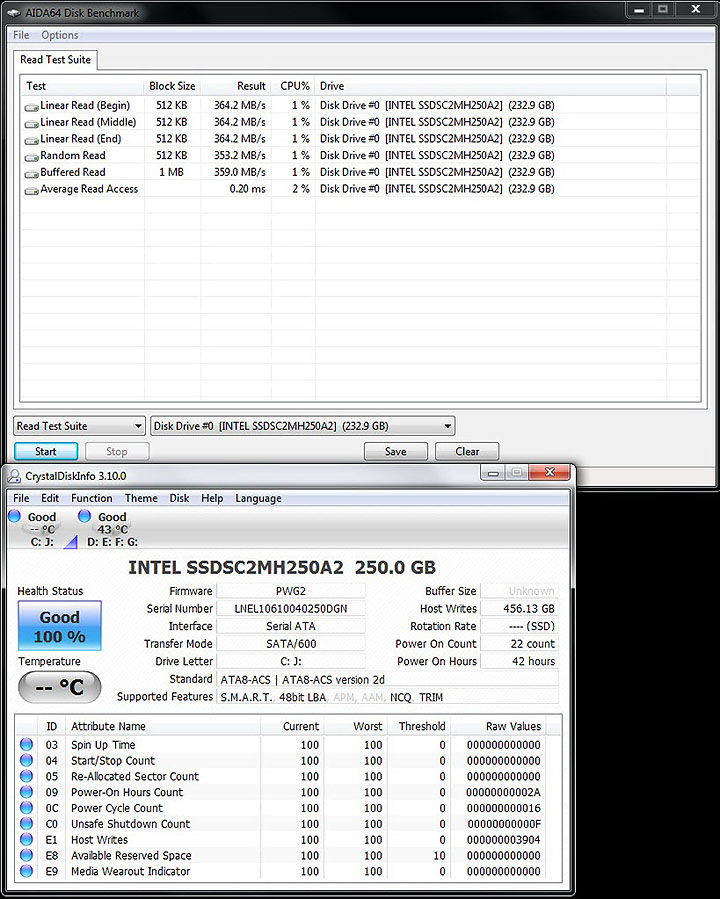This screenshot has height=899, width=720.
Task: Click raw value 000000003904 for Host Writes
Action: pyautogui.click(x=503, y=839)
